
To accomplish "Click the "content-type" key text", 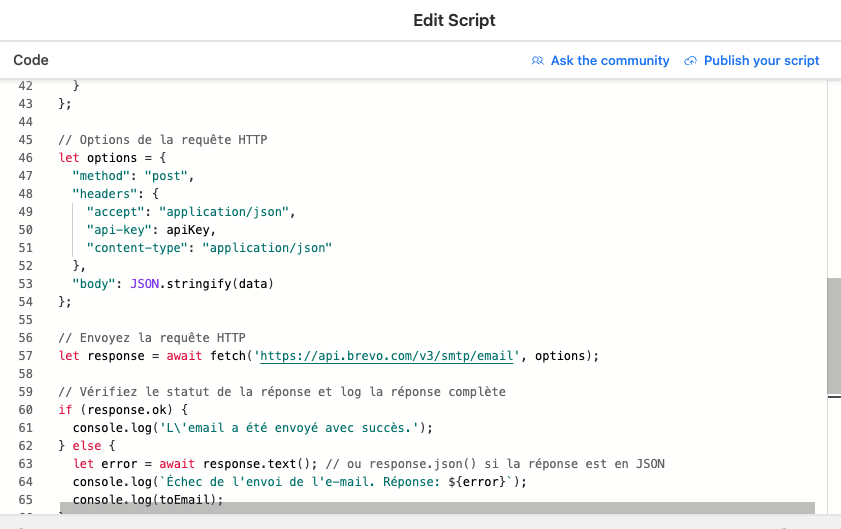I will pyautogui.click(x=137, y=248).
